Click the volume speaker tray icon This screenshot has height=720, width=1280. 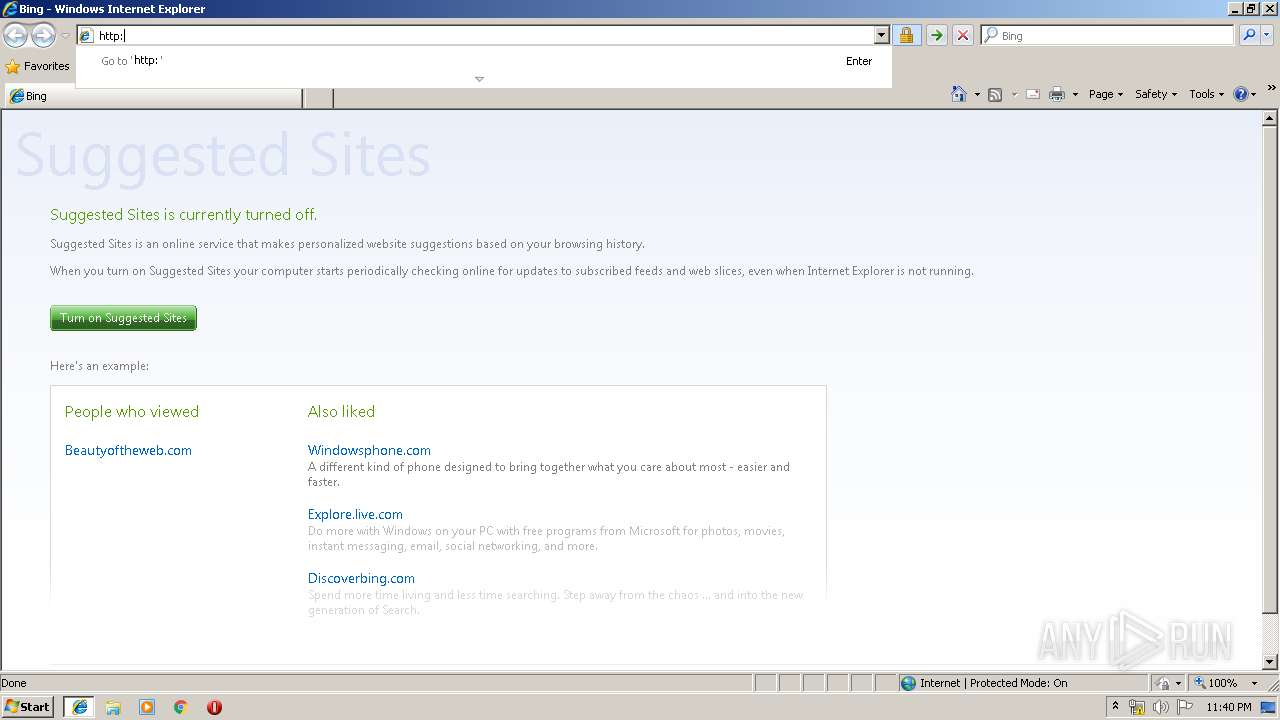[1160, 707]
